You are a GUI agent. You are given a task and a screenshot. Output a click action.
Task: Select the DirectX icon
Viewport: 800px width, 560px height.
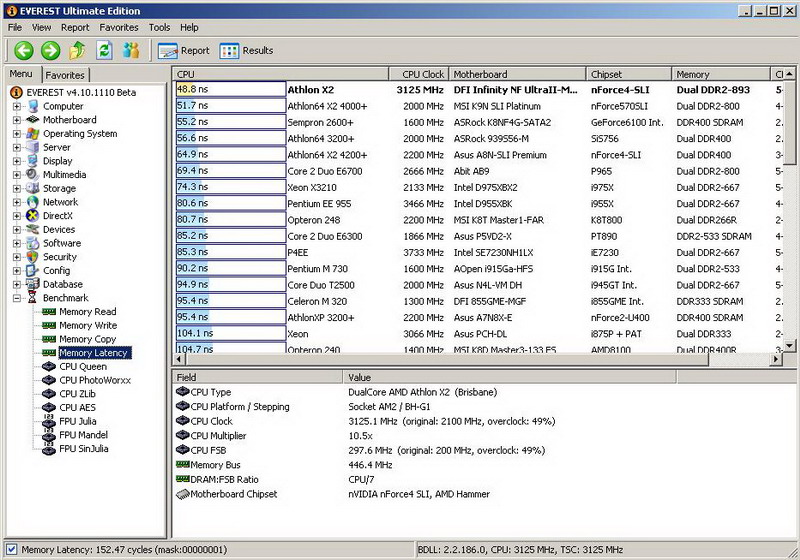(x=33, y=216)
